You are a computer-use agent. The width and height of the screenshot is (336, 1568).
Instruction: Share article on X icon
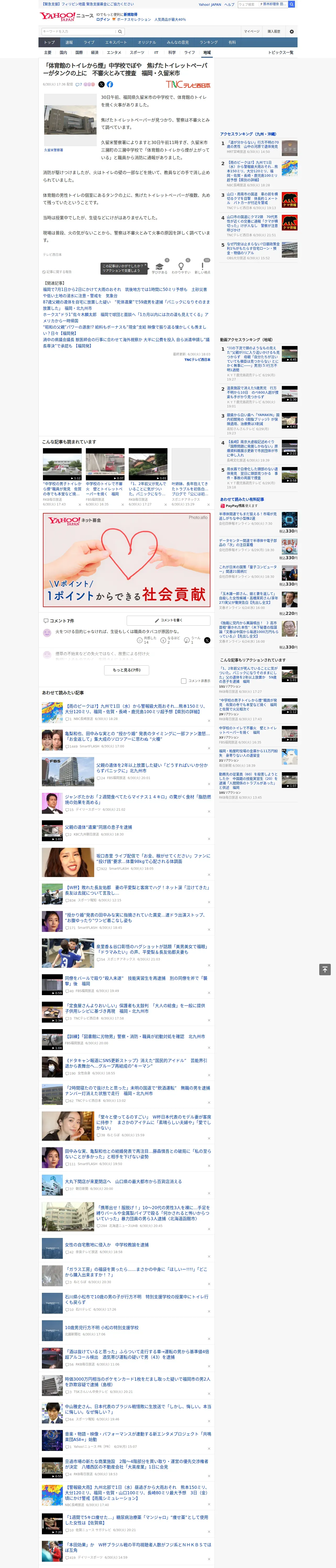pos(101,85)
